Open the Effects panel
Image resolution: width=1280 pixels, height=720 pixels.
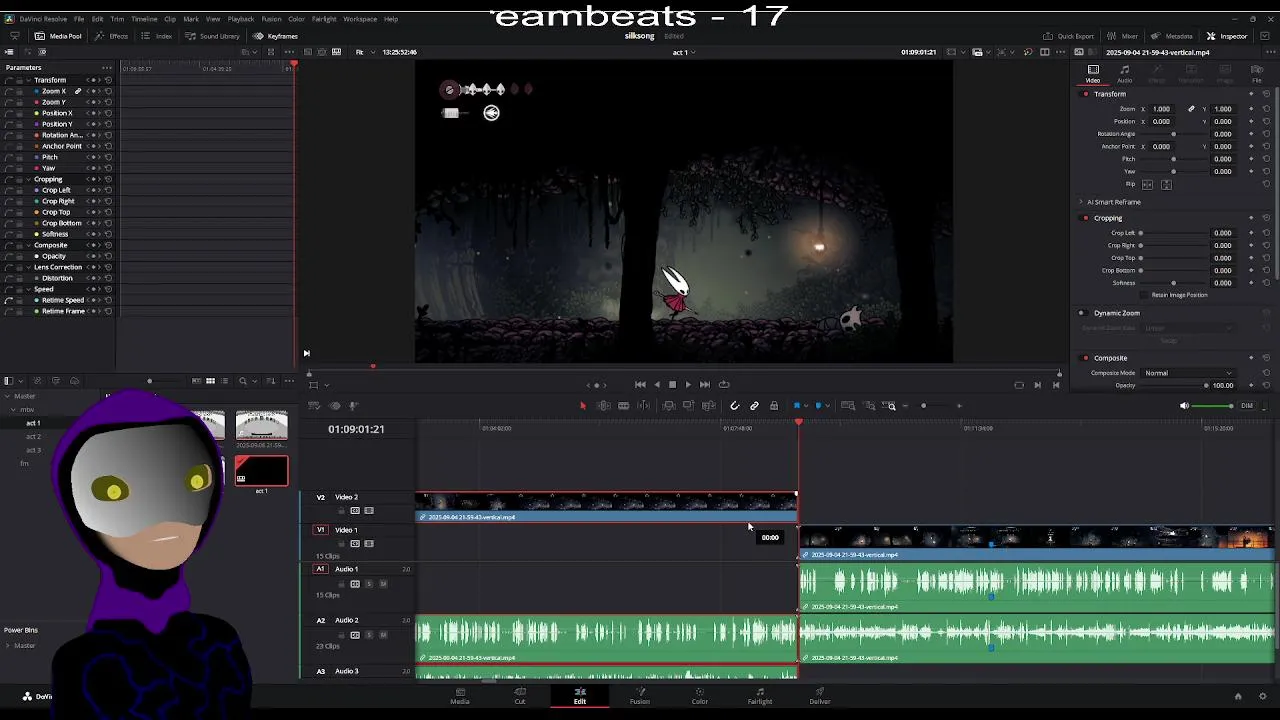111,36
